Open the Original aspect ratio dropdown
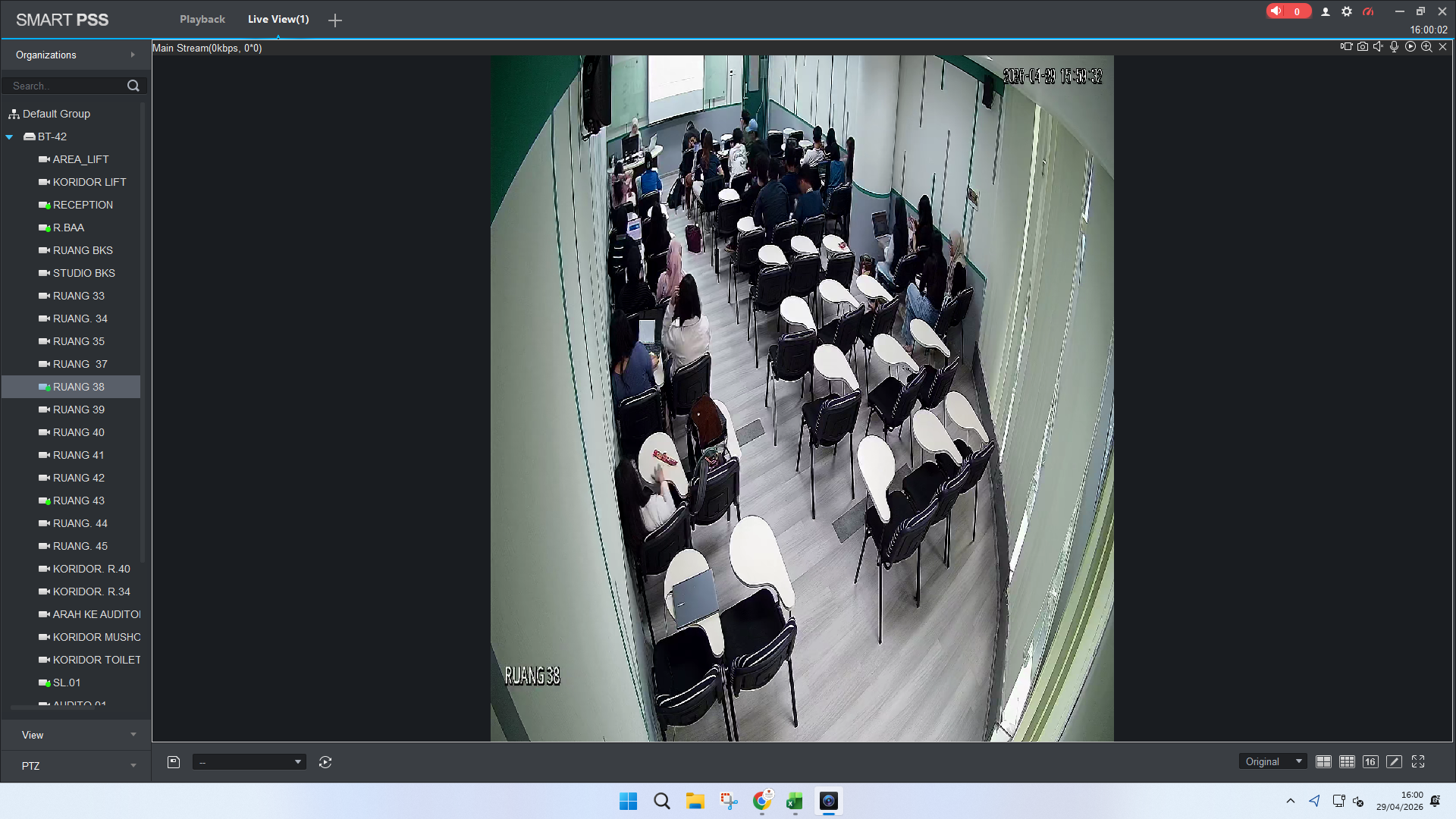 [1273, 761]
